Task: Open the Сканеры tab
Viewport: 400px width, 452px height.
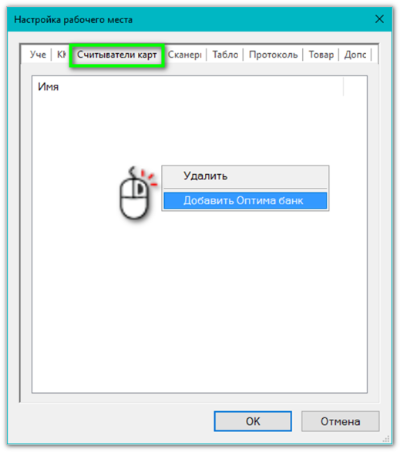Action: [x=185, y=55]
